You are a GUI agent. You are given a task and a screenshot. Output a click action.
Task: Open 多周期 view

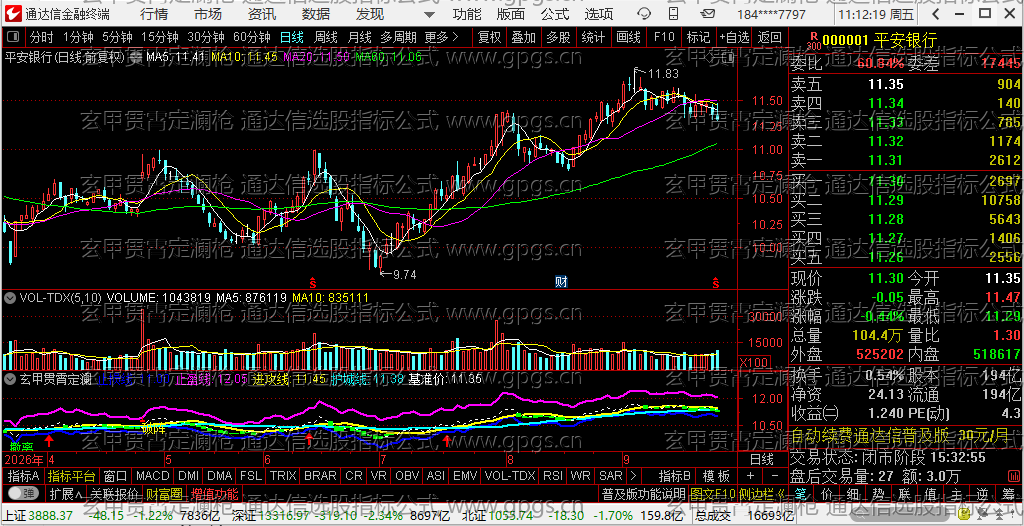398,37
